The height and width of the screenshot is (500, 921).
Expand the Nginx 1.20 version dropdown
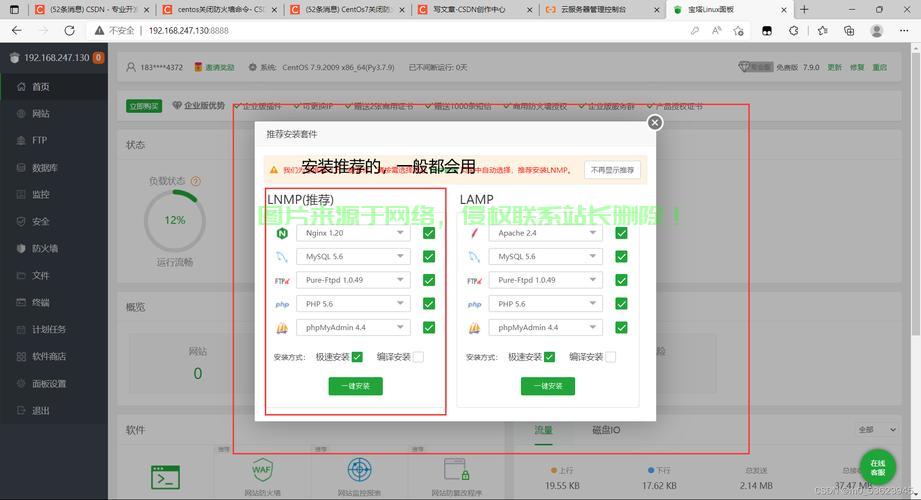pos(353,233)
